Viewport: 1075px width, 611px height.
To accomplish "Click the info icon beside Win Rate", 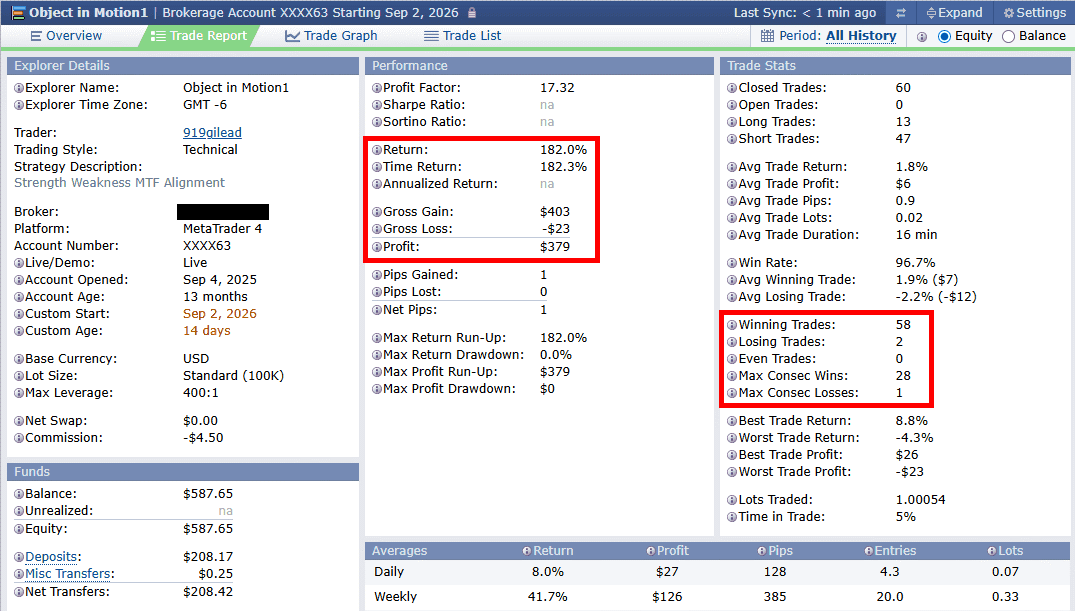I will coord(732,263).
